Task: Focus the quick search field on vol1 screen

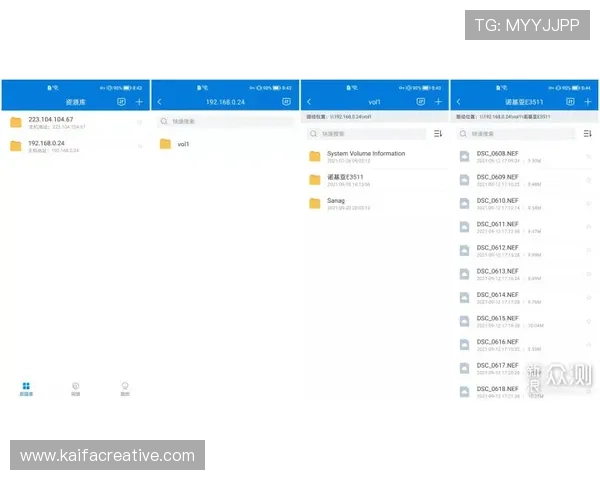Action: [367, 134]
